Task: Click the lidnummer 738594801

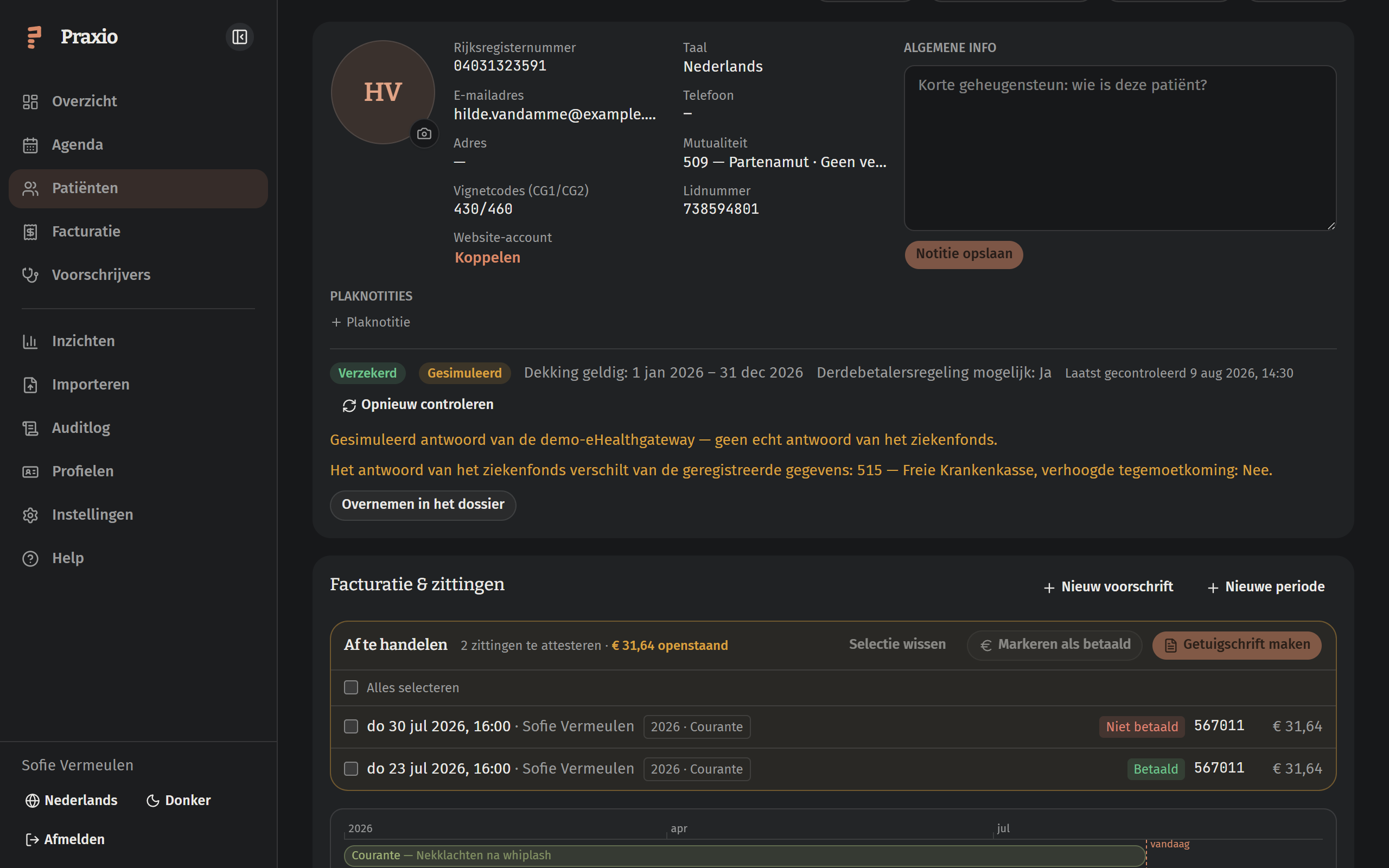Action: (721, 209)
